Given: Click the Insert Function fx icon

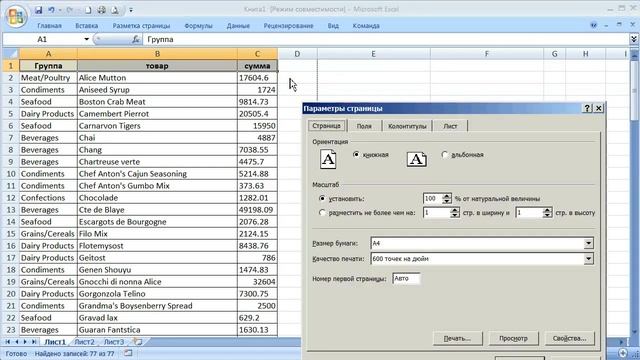Looking at the screenshot, I should [136, 39].
